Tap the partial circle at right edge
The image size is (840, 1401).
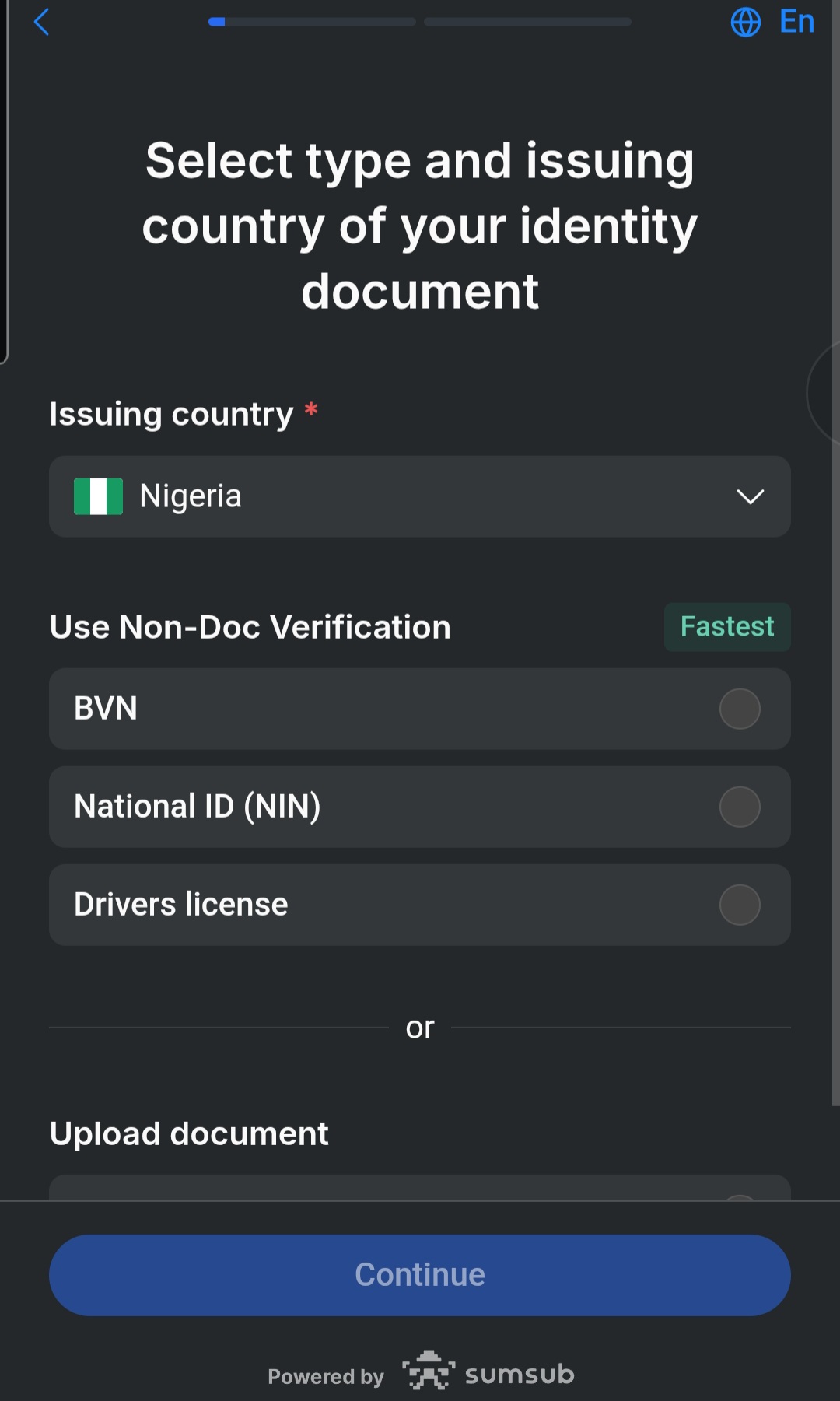click(823, 394)
